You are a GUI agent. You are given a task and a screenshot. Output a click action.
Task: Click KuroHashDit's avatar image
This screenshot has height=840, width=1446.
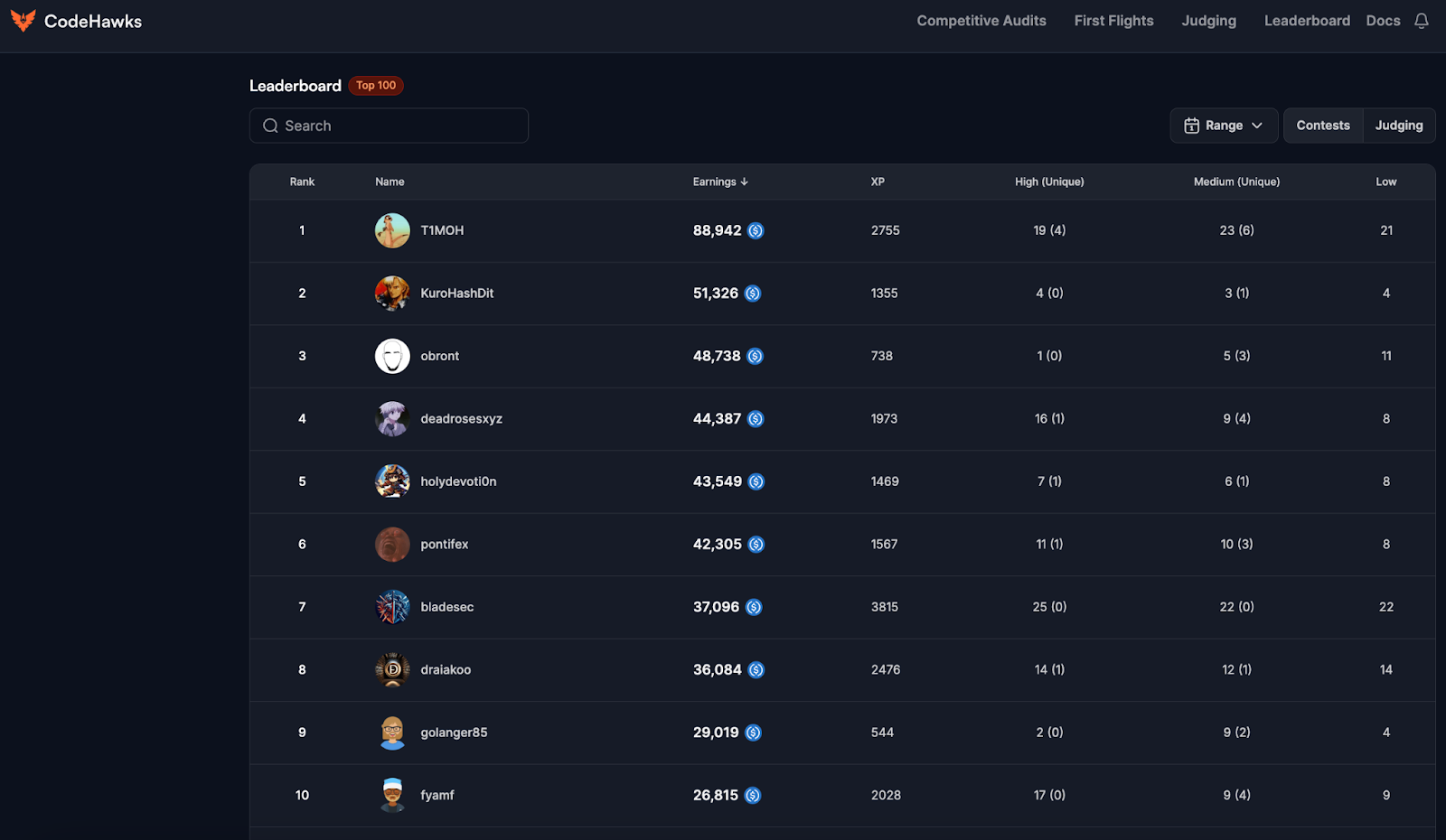click(392, 294)
